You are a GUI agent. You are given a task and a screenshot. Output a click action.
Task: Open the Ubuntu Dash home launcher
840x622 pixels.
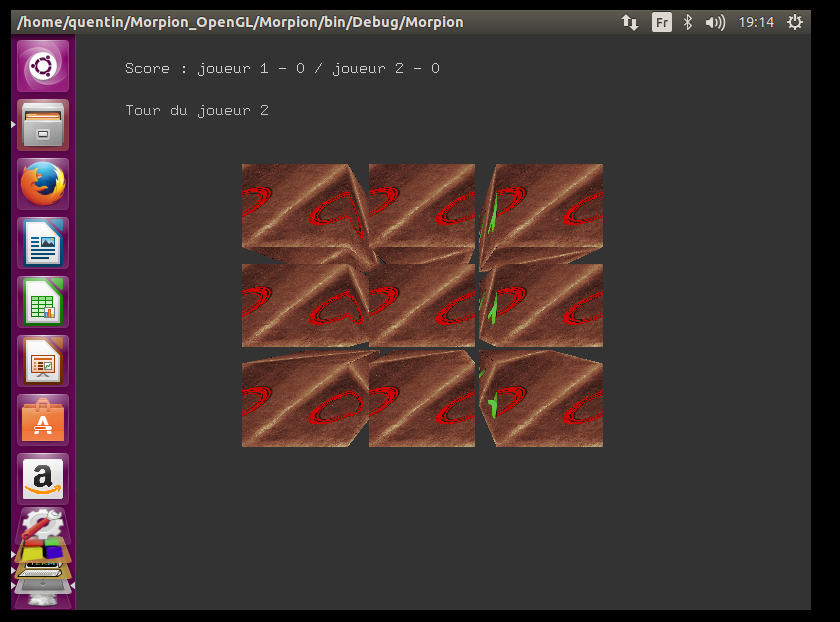43,66
